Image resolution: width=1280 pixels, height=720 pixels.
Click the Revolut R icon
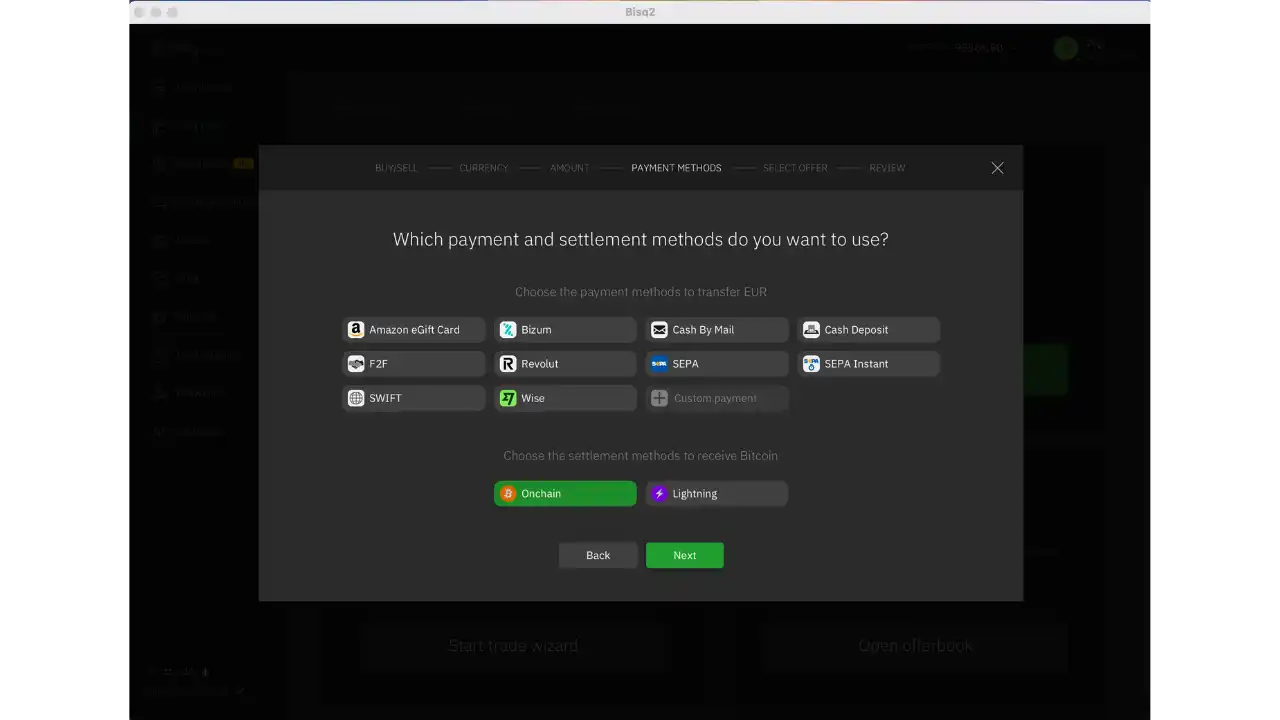click(x=508, y=363)
